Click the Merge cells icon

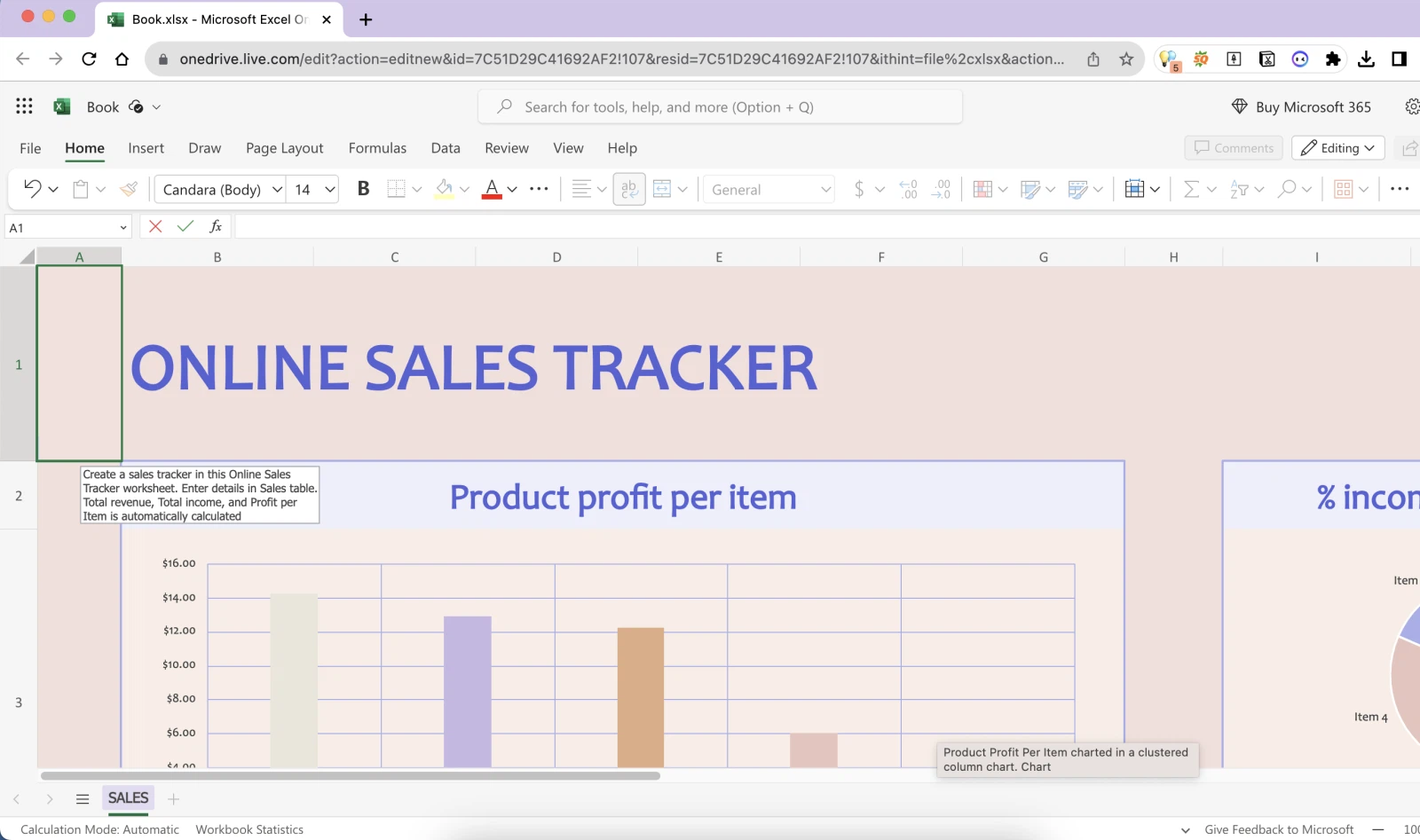[x=662, y=189]
